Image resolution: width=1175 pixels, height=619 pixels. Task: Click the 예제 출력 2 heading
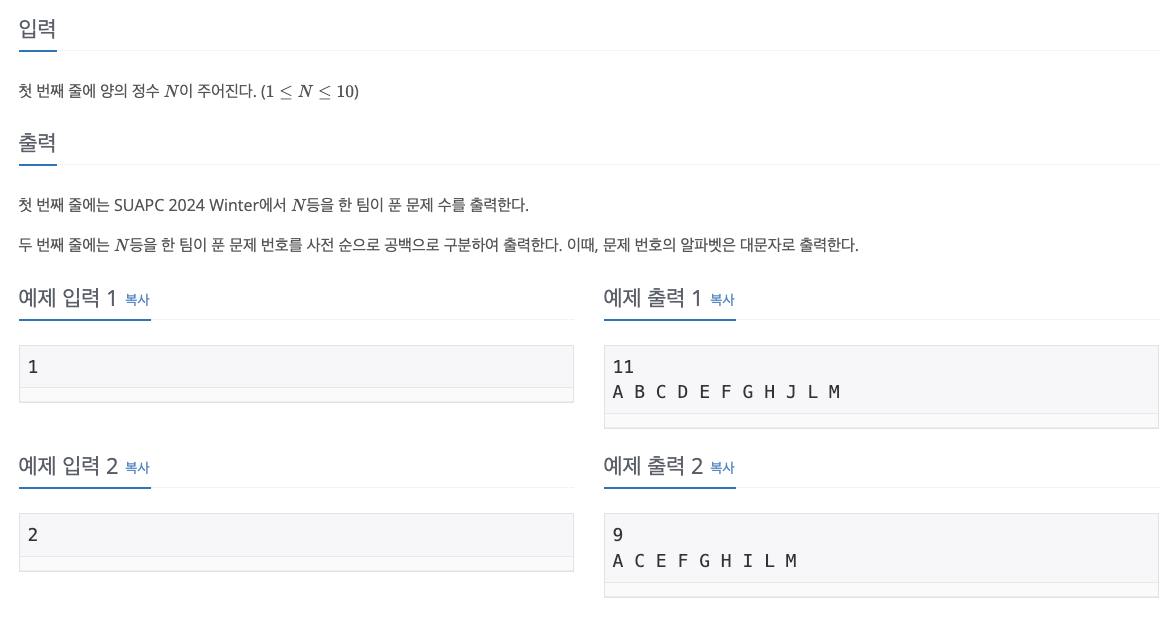pos(651,466)
